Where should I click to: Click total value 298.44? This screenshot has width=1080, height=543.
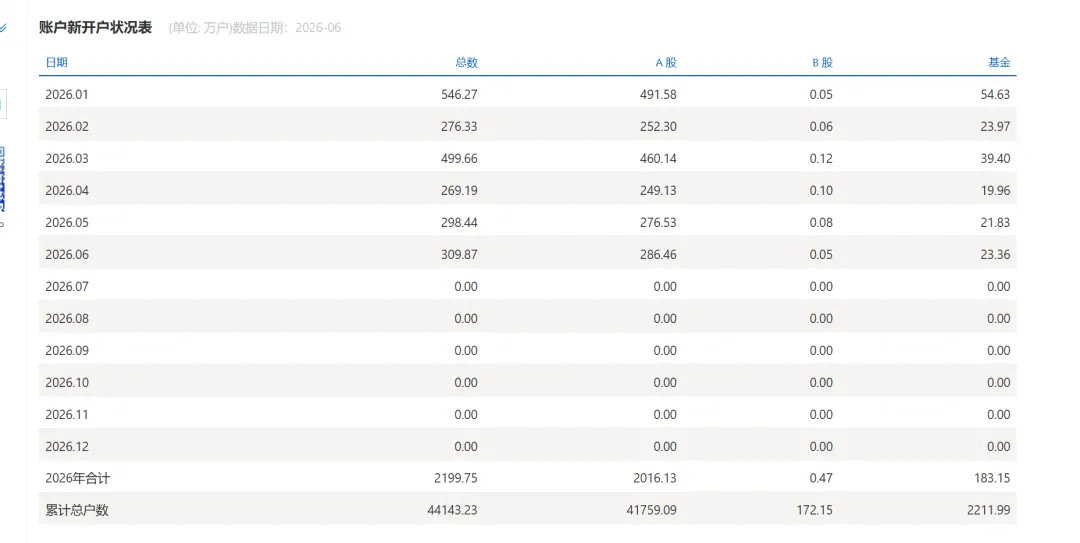point(459,223)
